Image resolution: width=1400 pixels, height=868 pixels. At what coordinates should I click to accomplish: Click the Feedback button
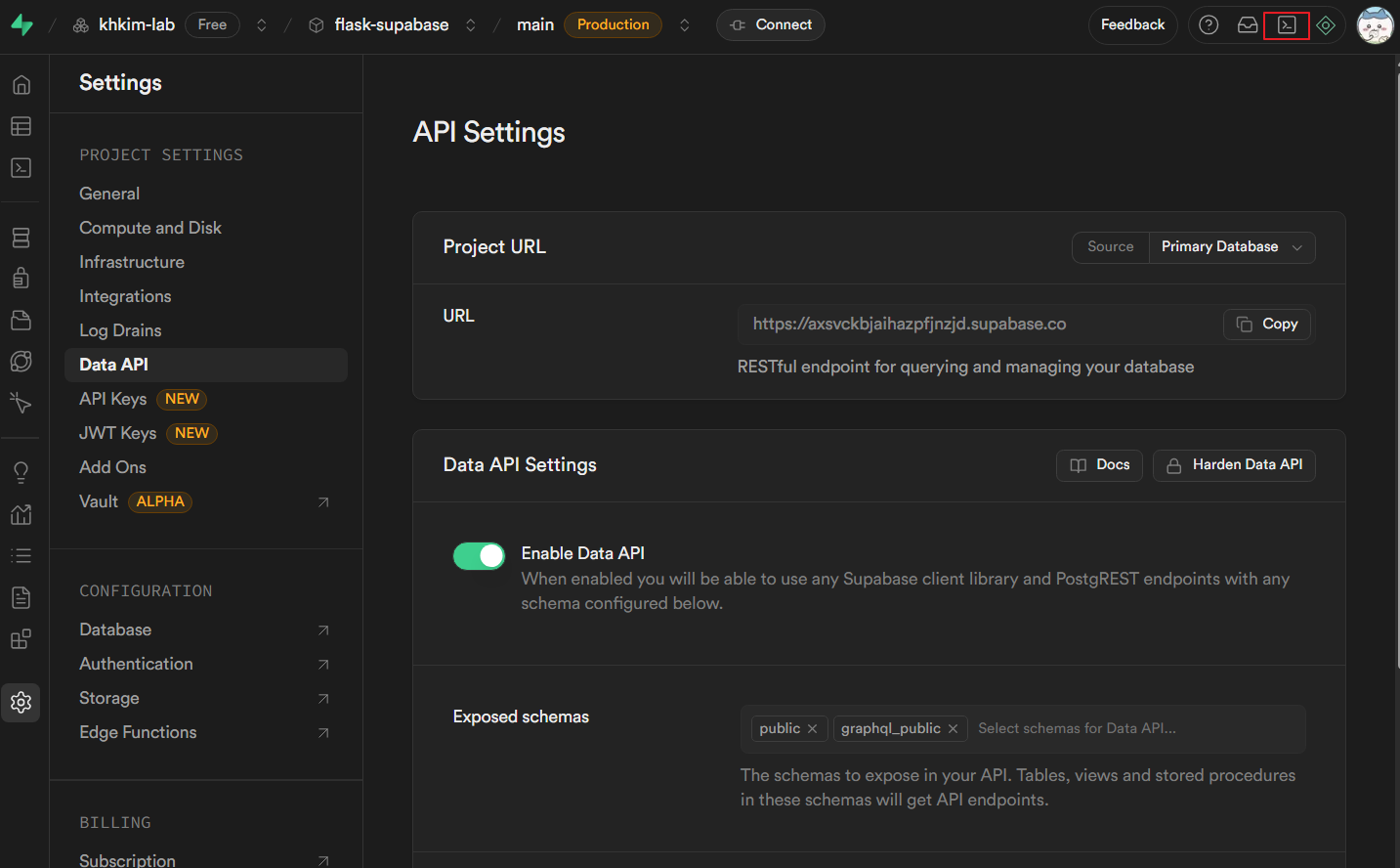click(x=1132, y=25)
